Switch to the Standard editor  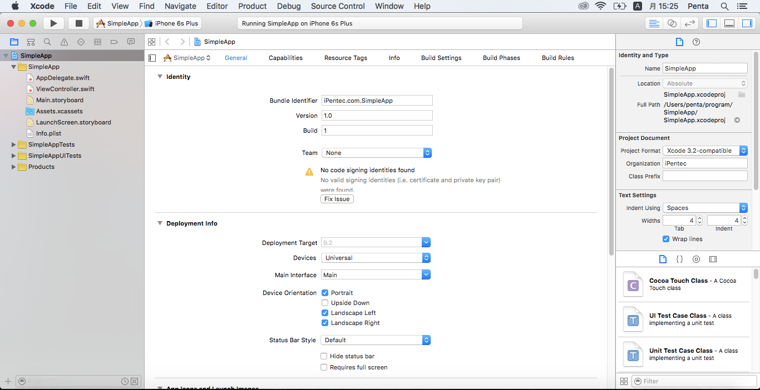pos(654,23)
